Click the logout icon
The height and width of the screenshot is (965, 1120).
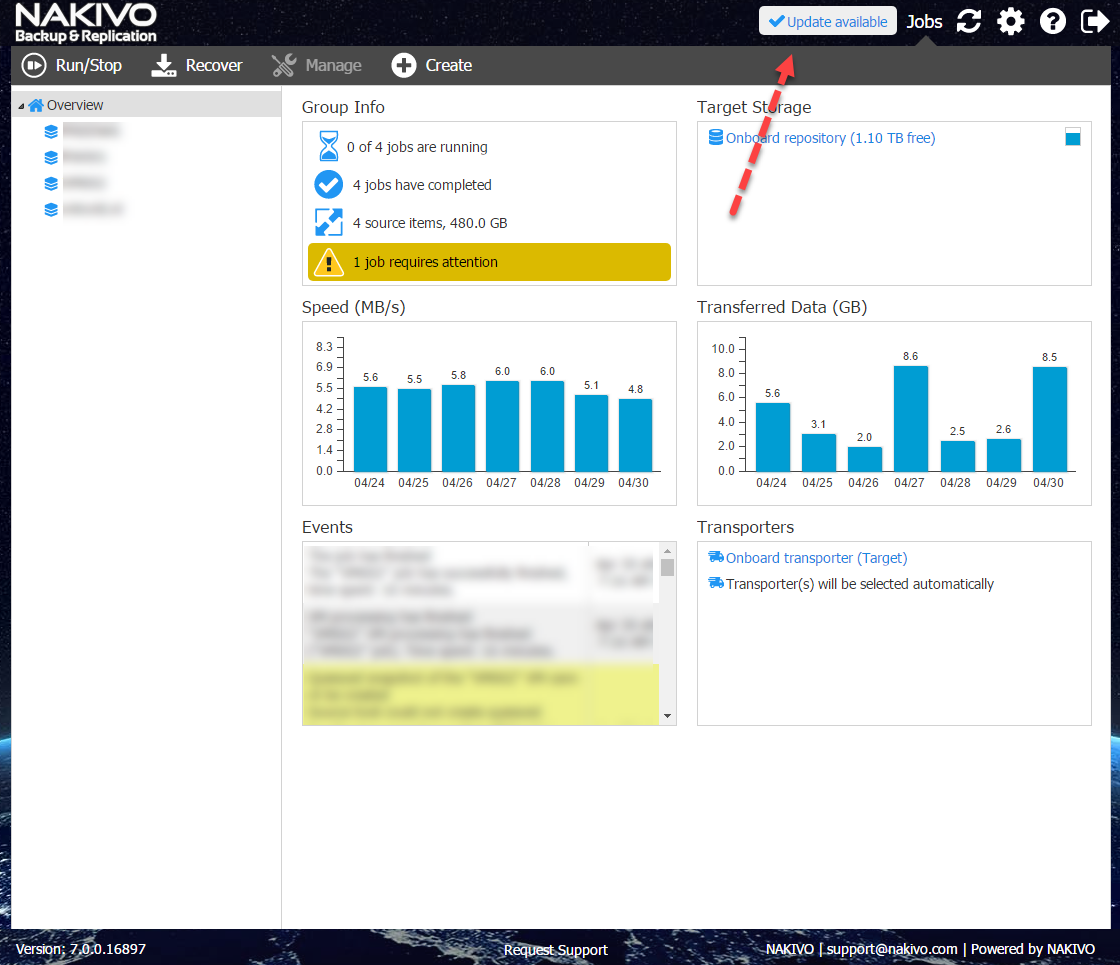click(x=1095, y=21)
